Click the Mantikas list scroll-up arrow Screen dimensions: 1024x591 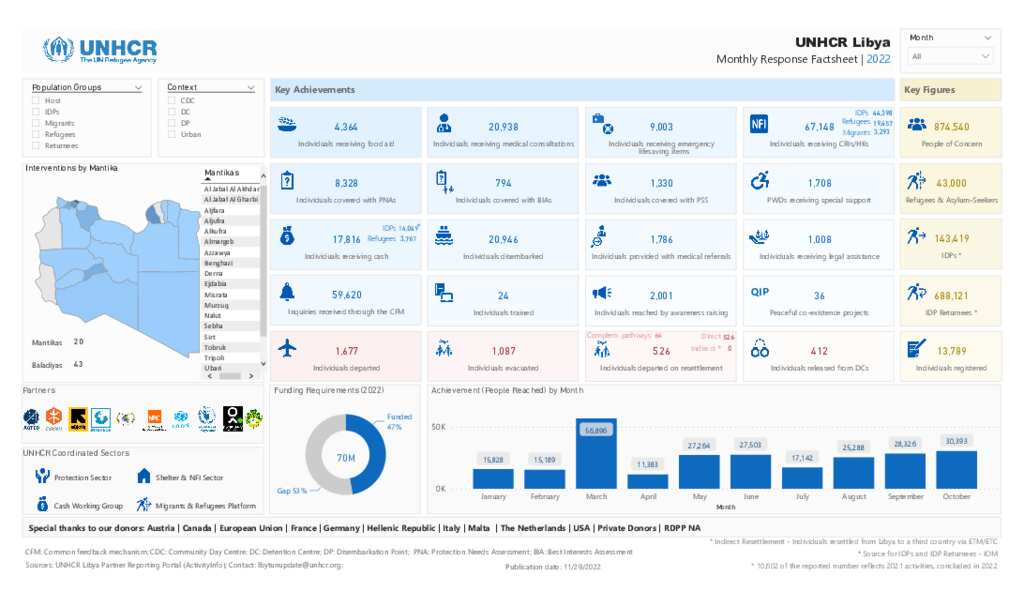point(263,176)
